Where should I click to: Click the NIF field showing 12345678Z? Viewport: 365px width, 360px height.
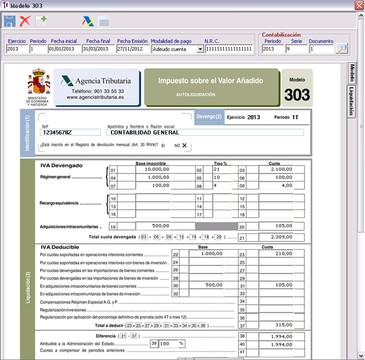coord(71,132)
